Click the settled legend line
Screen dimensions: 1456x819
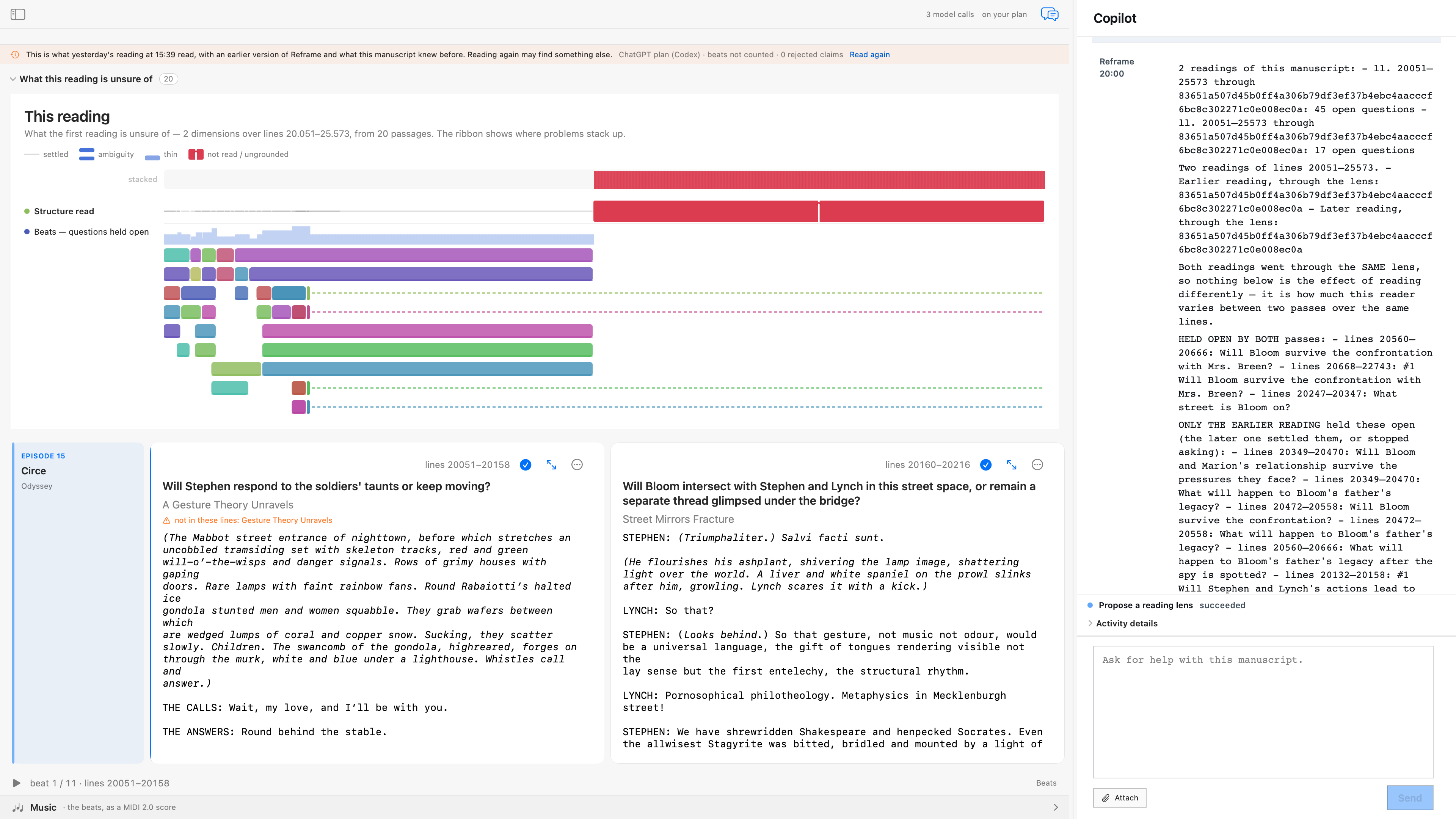(31, 154)
